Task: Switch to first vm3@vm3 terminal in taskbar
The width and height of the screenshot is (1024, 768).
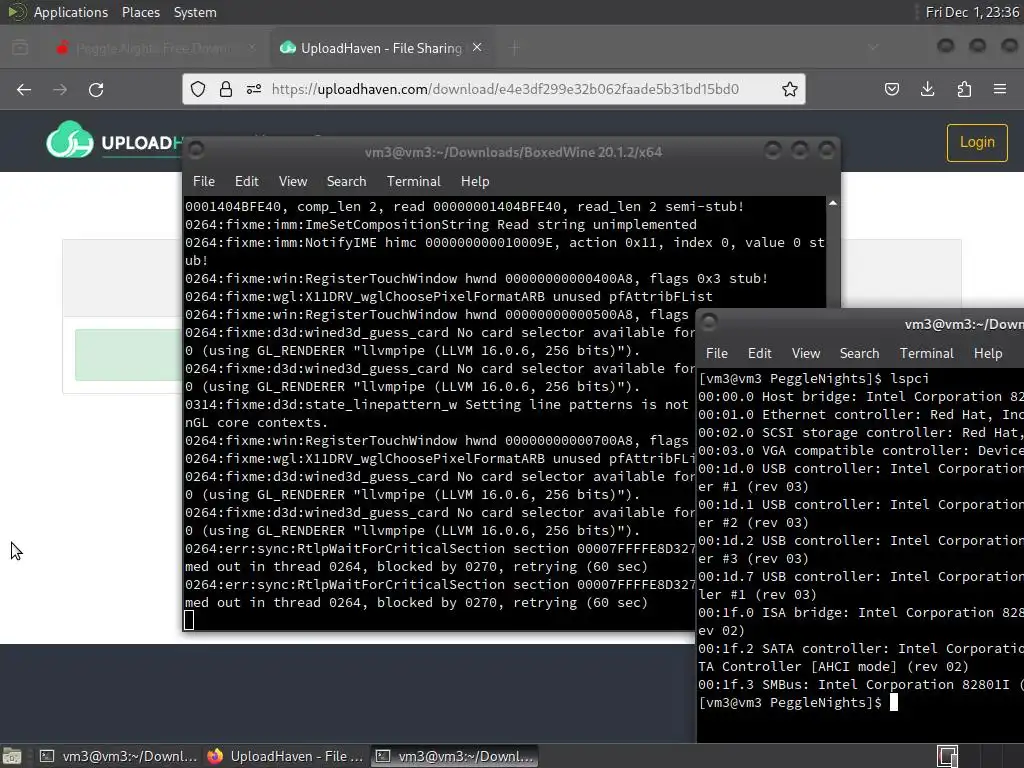Action: tap(118, 756)
